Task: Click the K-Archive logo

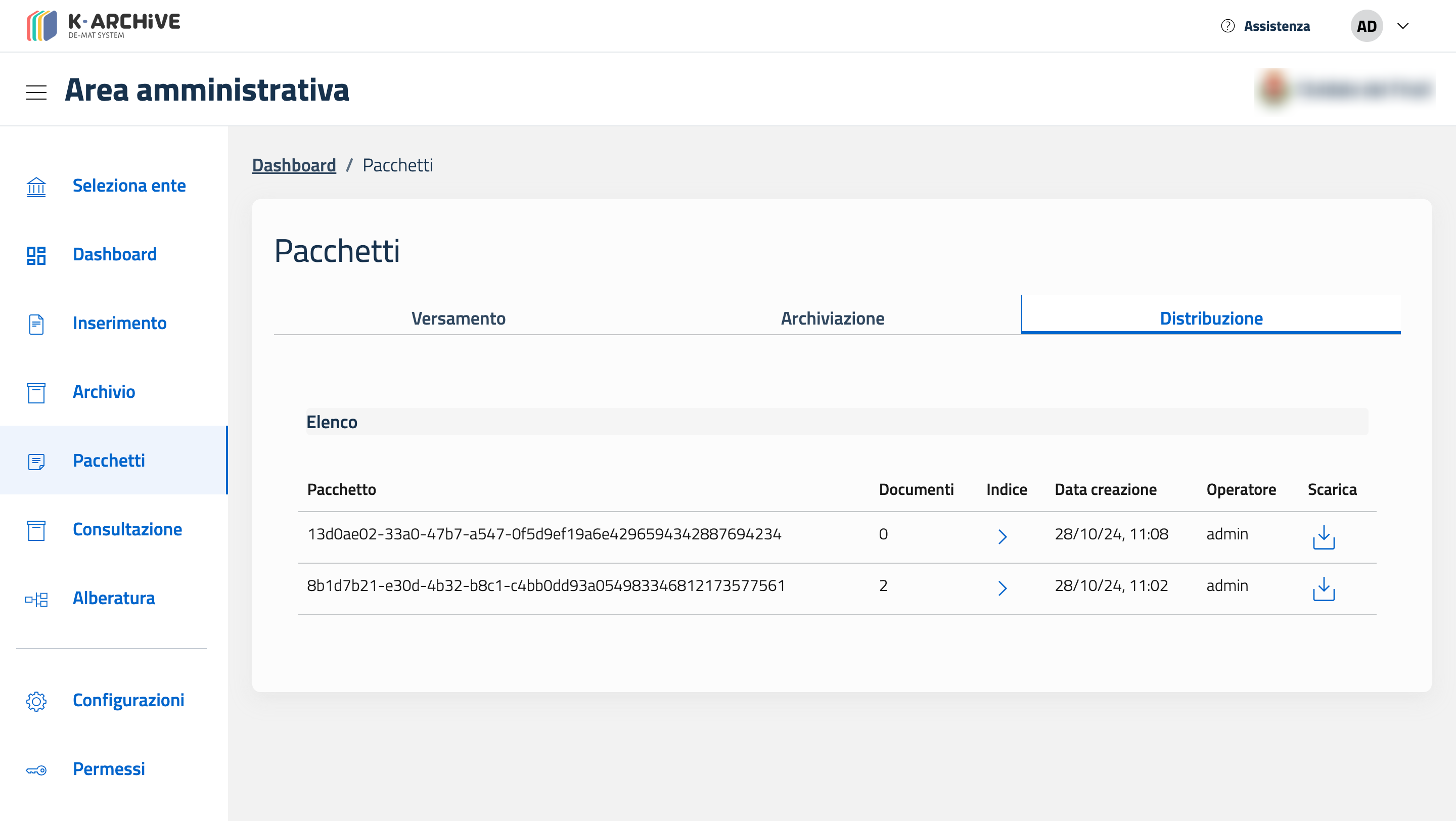Action: [x=103, y=26]
